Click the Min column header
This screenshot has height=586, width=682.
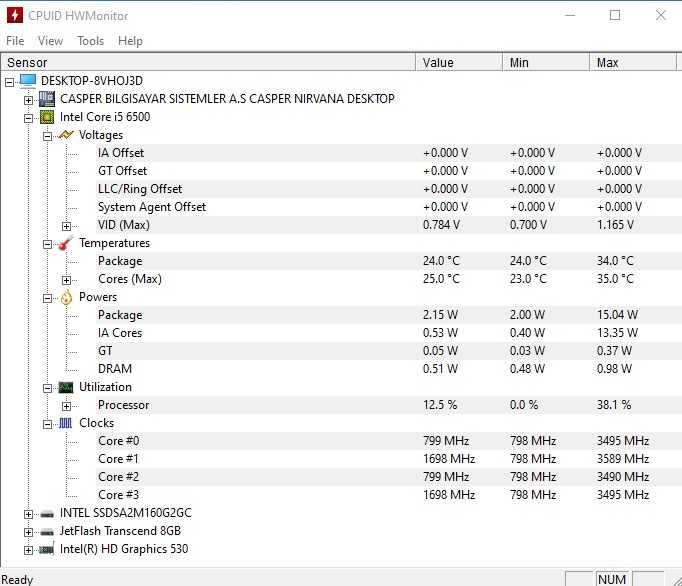coord(546,62)
